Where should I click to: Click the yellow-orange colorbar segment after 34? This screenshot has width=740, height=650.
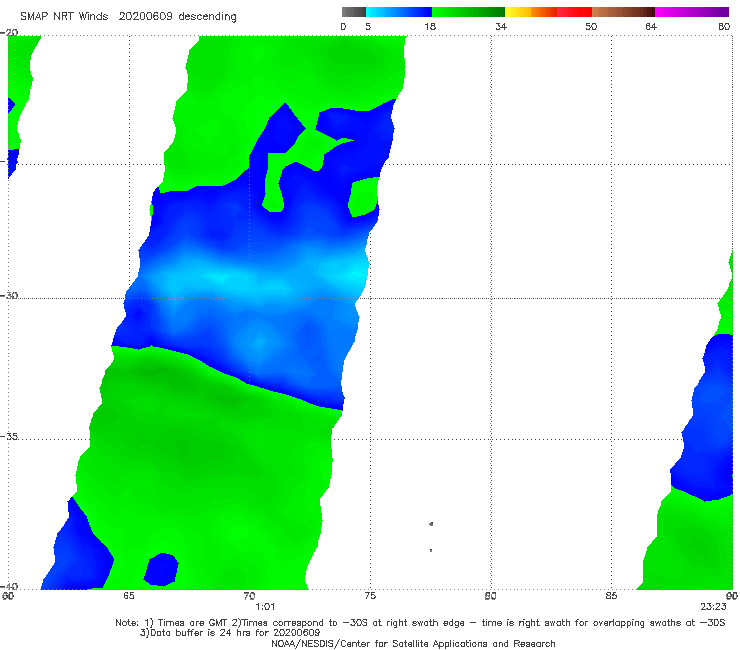531,12
